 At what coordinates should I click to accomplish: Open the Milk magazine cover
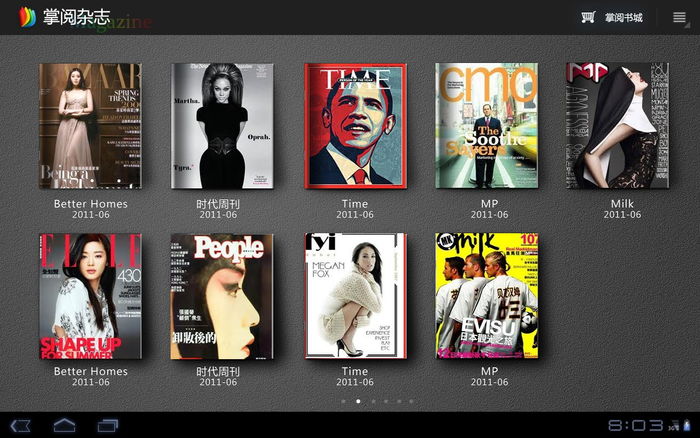(x=619, y=126)
